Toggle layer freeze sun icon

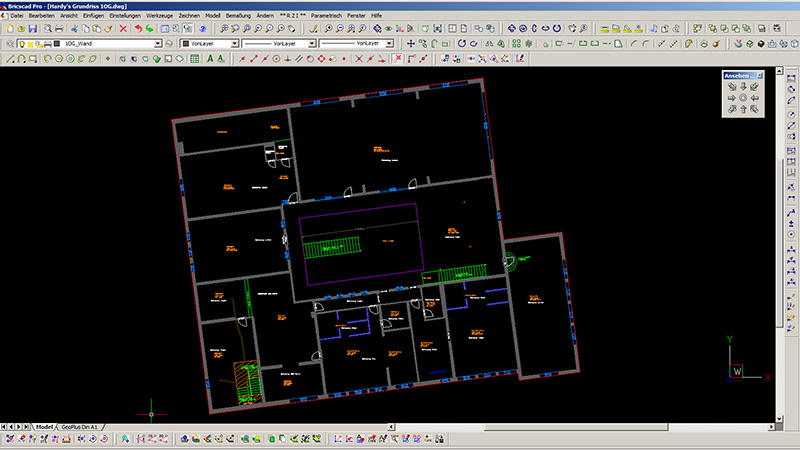pyautogui.click(x=31, y=44)
